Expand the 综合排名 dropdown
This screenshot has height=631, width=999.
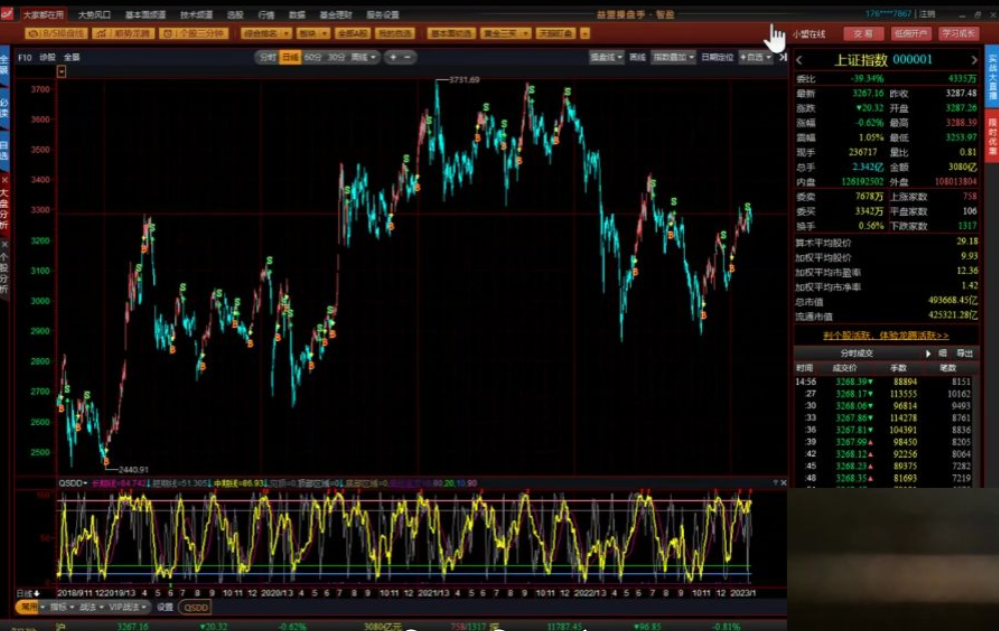(266, 33)
